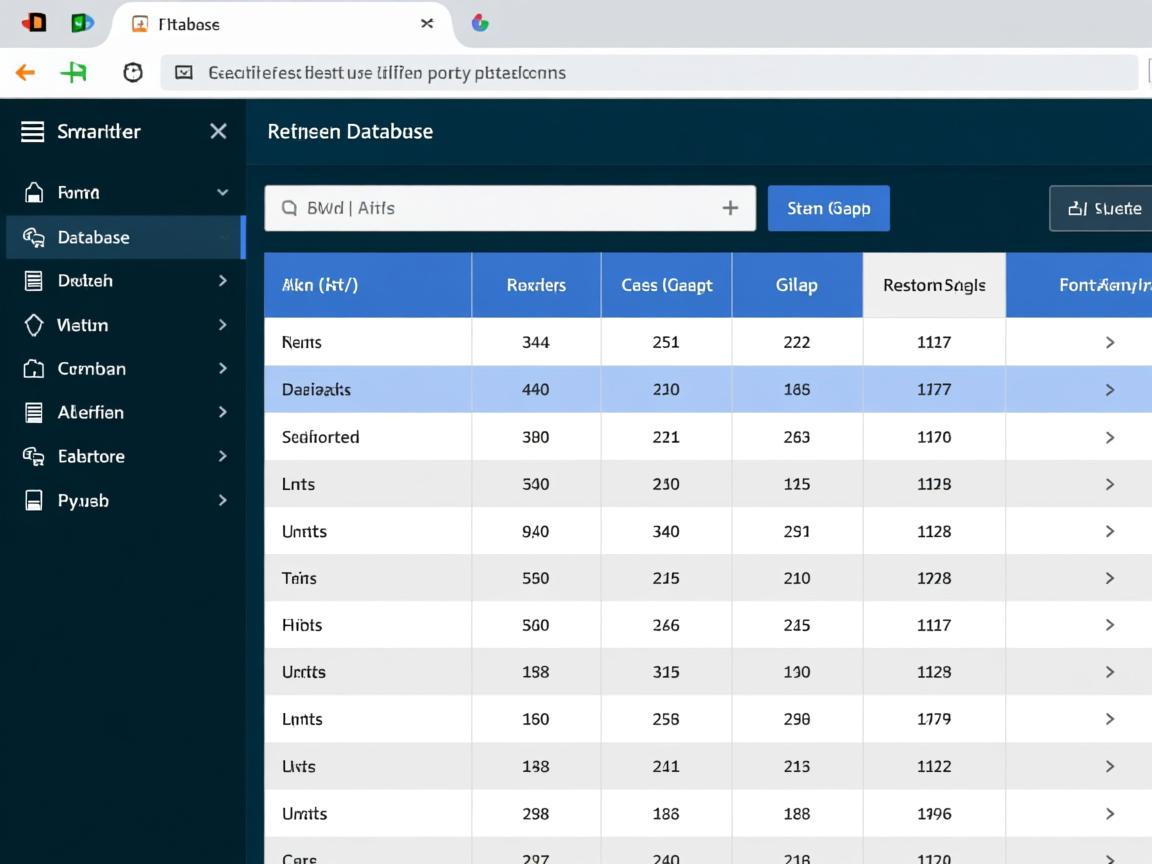Image resolution: width=1152 pixels, height=864 pixels.
Task: Close the sidebar with the X icon
Action: coord(218,132)
